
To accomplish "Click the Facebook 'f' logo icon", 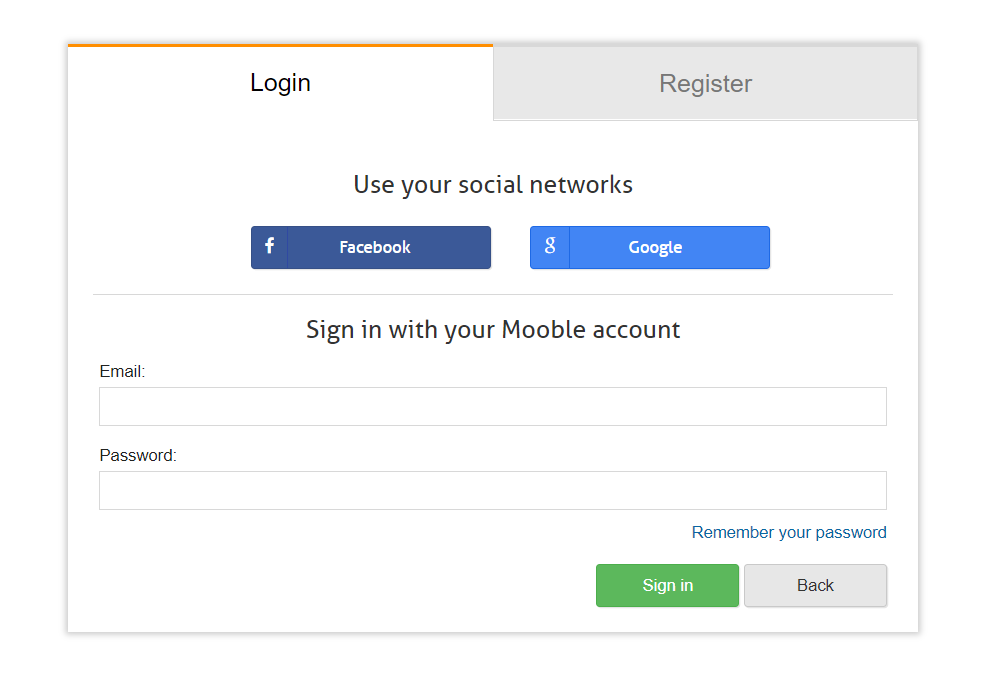I will (270, 245).
